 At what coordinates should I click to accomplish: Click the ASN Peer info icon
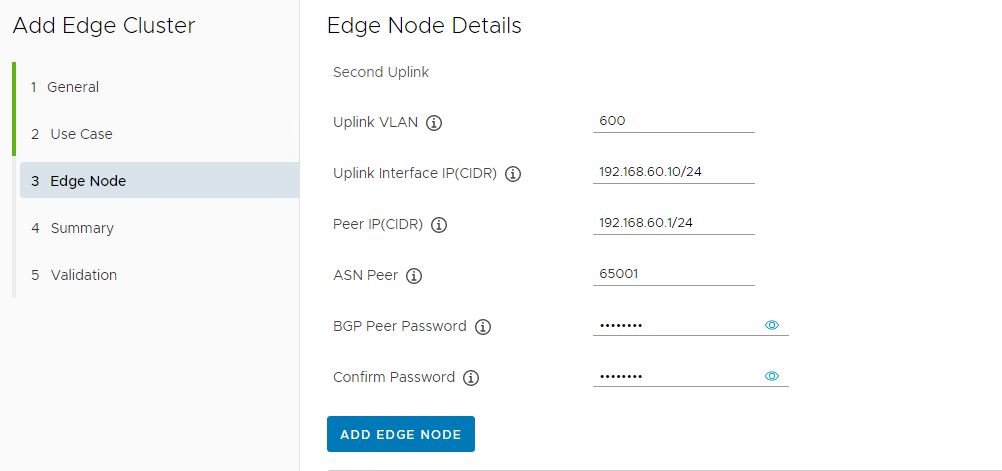[x=414, y=276]
